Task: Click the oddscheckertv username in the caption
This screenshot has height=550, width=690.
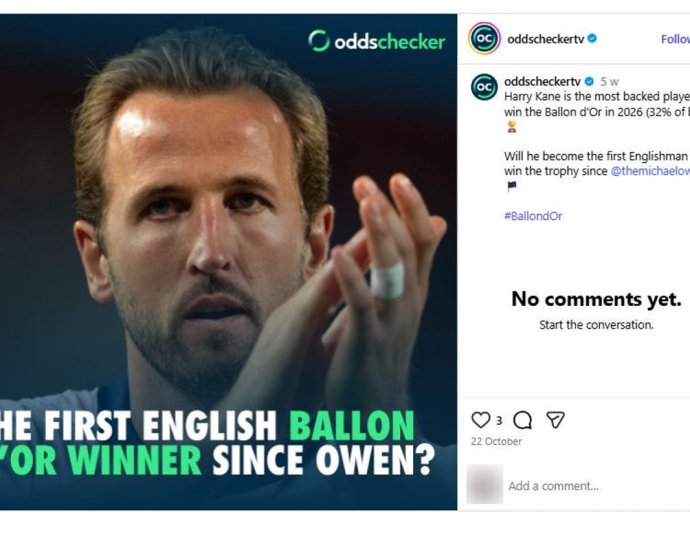Action: pos(543,81)
